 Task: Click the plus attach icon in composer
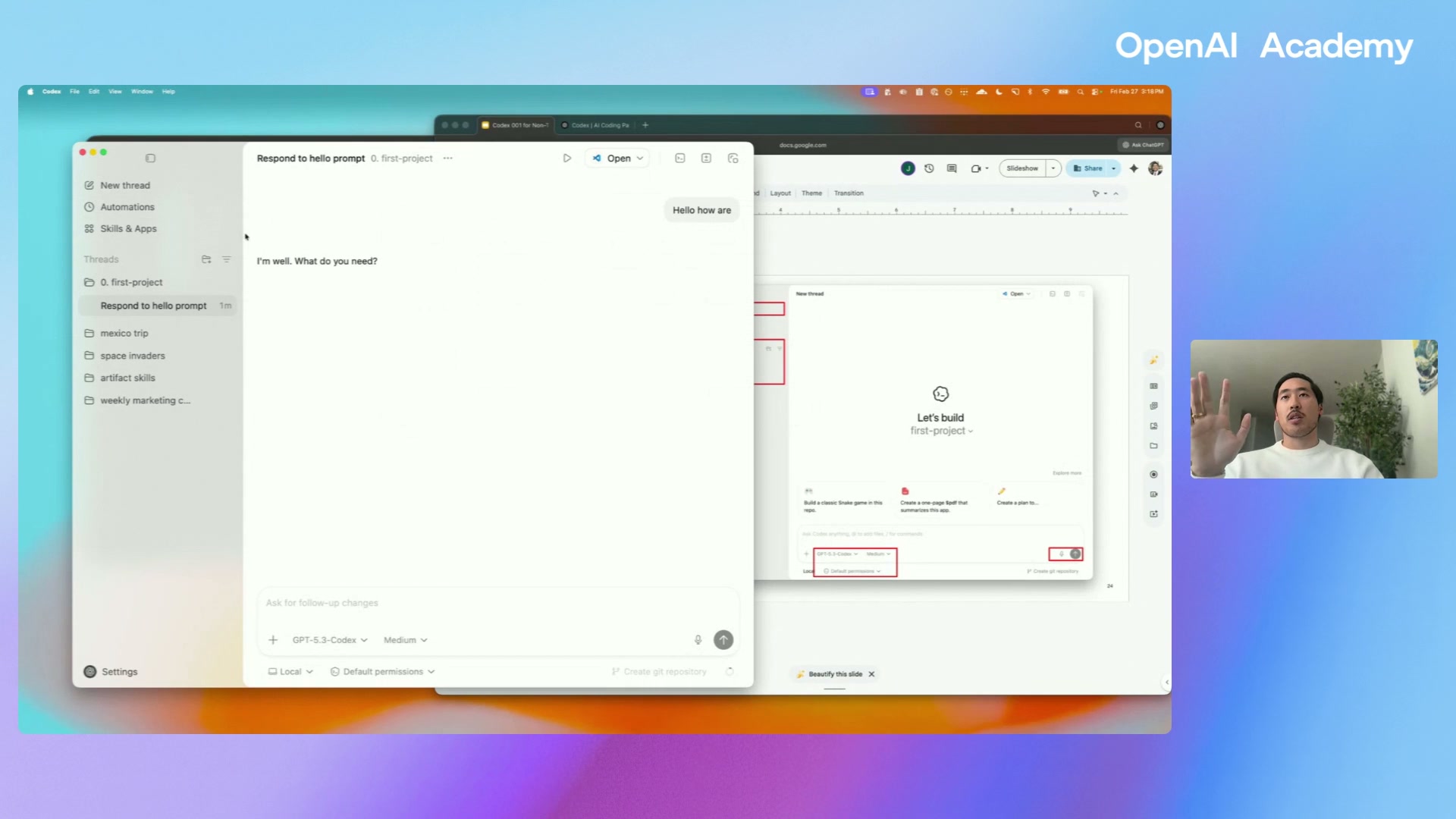point(273,640)
